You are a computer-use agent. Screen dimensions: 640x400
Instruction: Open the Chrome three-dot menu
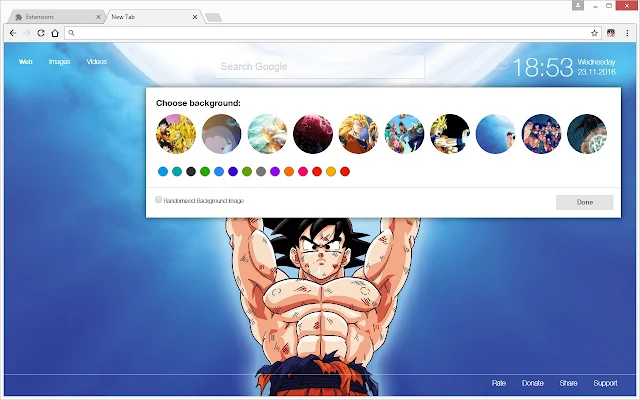(x=627, y=33)
